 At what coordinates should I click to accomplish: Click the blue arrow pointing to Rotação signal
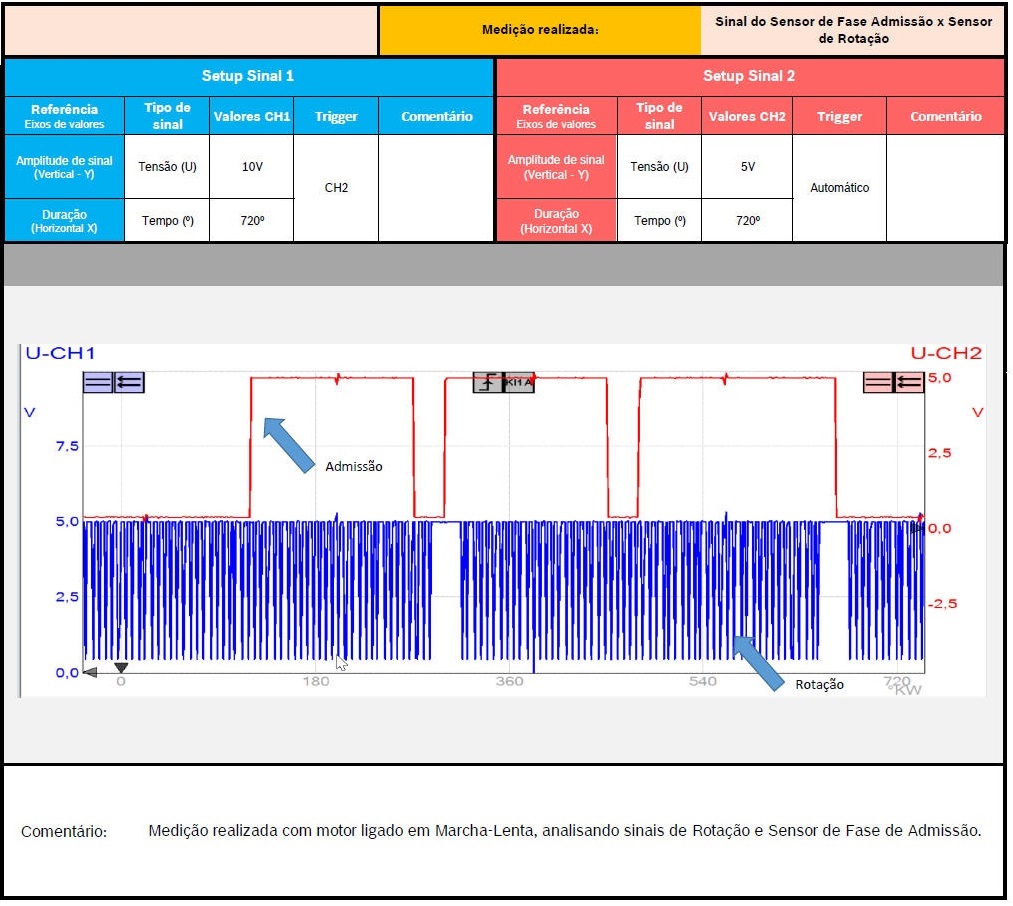point(758,662)
